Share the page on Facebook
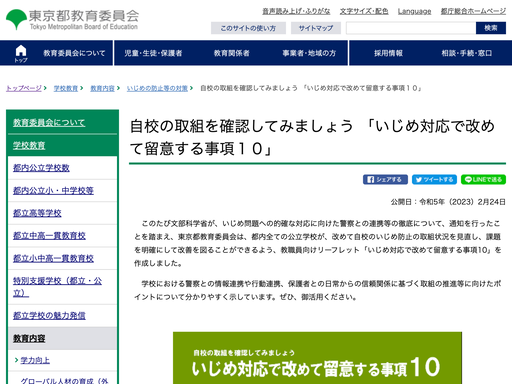This screenshot has height=384, width=512. (385, 180)
